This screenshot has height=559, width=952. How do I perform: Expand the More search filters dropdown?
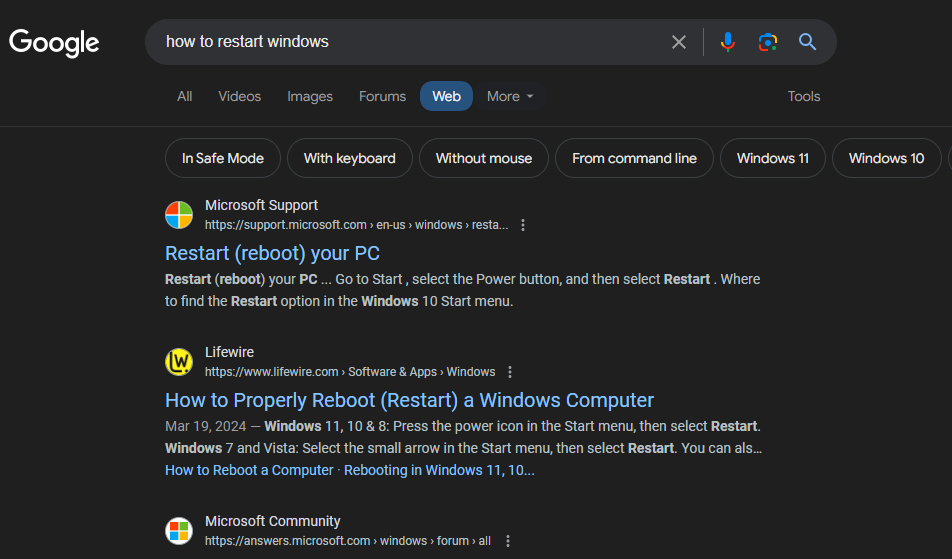(x=510, y=97)
